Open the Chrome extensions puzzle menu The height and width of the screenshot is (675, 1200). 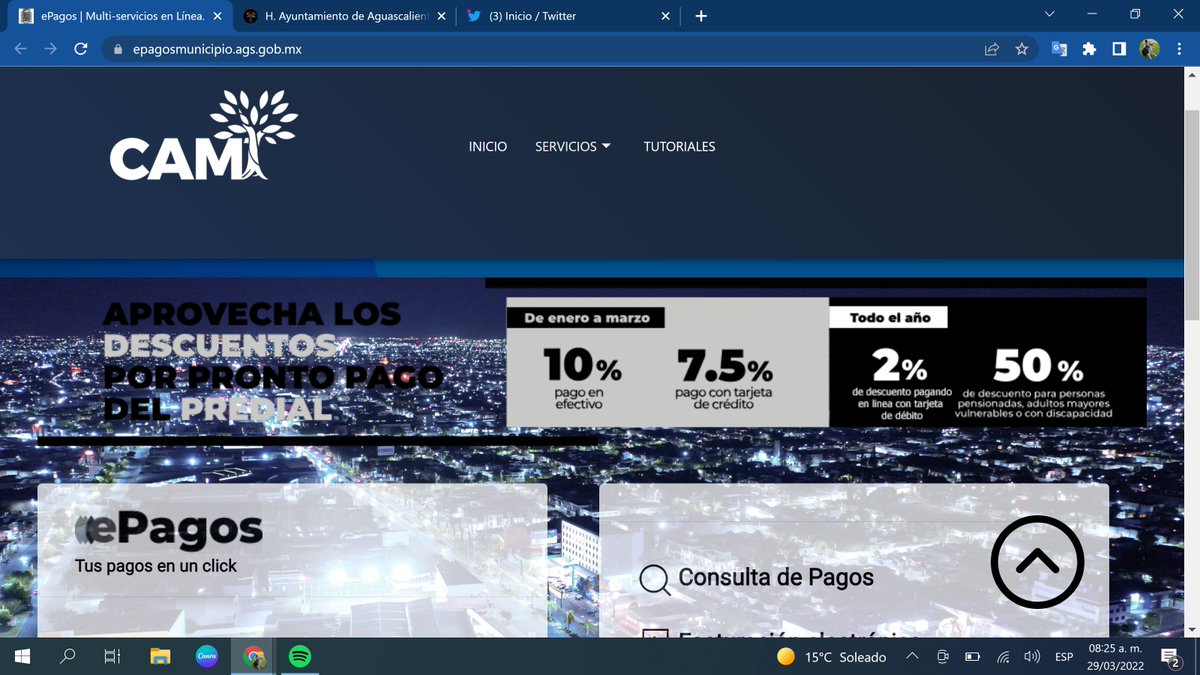pos(1089,49)
